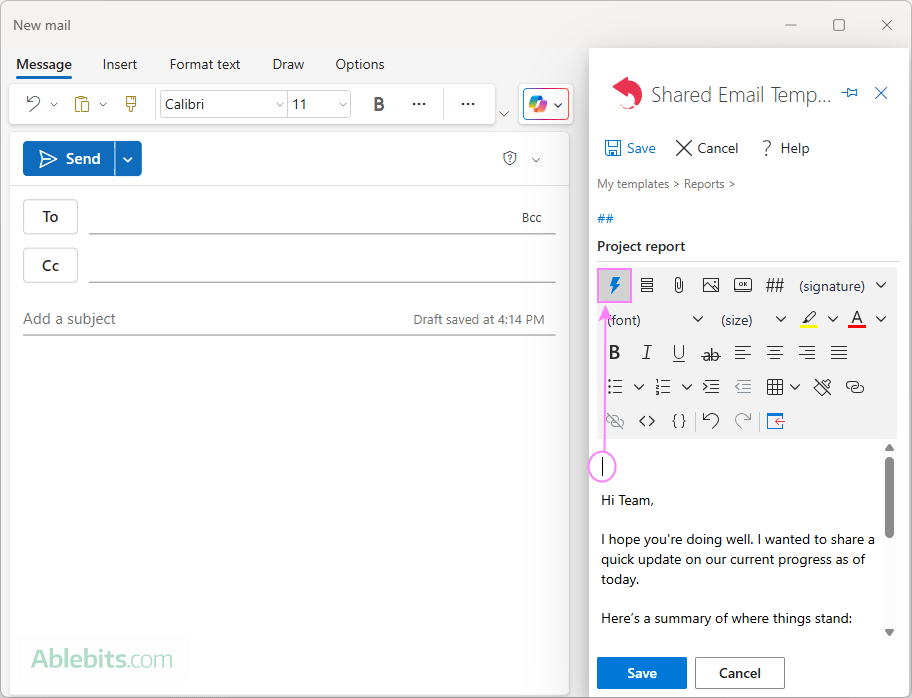Image resolution: width=912 pixels, height=698 pixels.
Task: Open the Copilot button in ribbon
Action: tap(546, 105)
